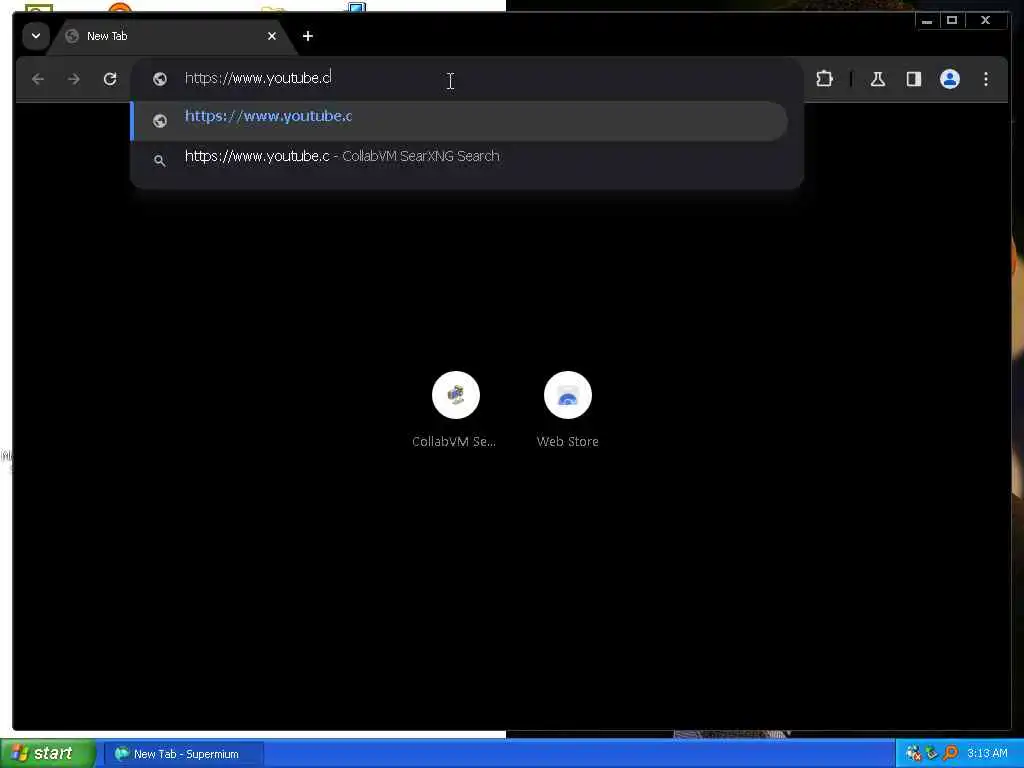Screen dimensions: 1024x768
Task: Select the New Tab browser tab
Action: [174, 36]
